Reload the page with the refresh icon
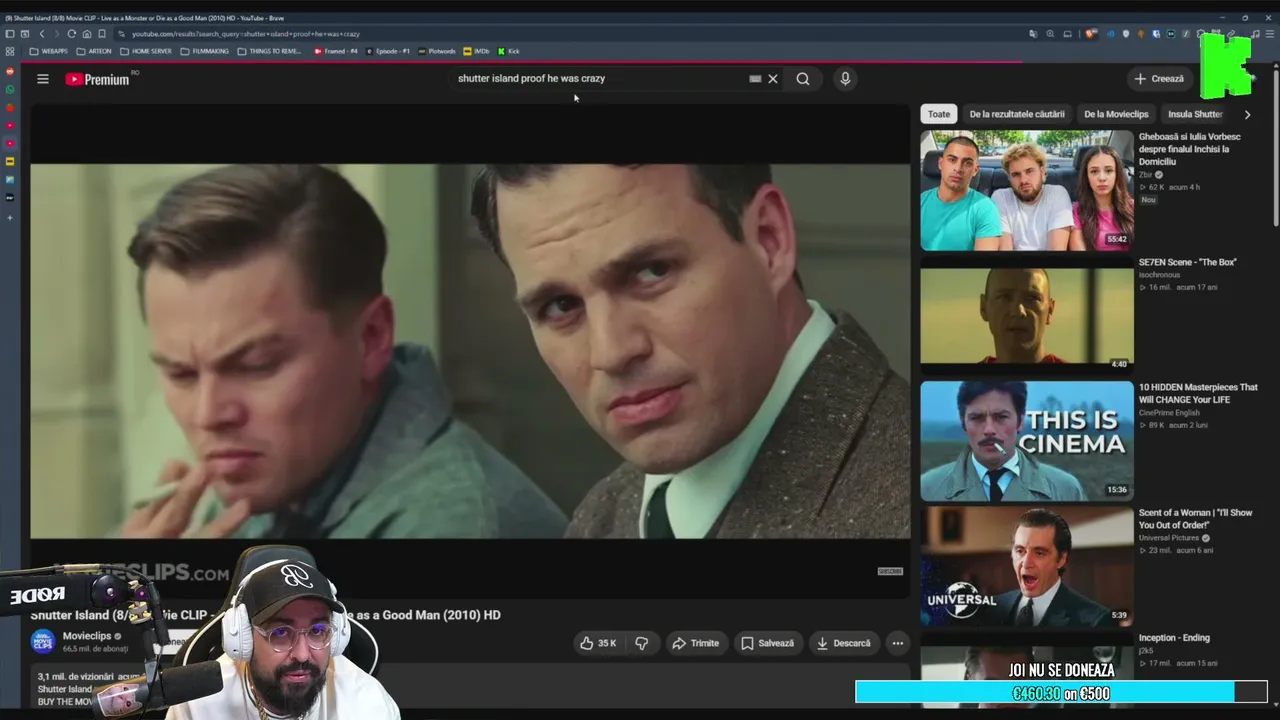This screenshot has height=720, width=1280. [x=72, y=34]
